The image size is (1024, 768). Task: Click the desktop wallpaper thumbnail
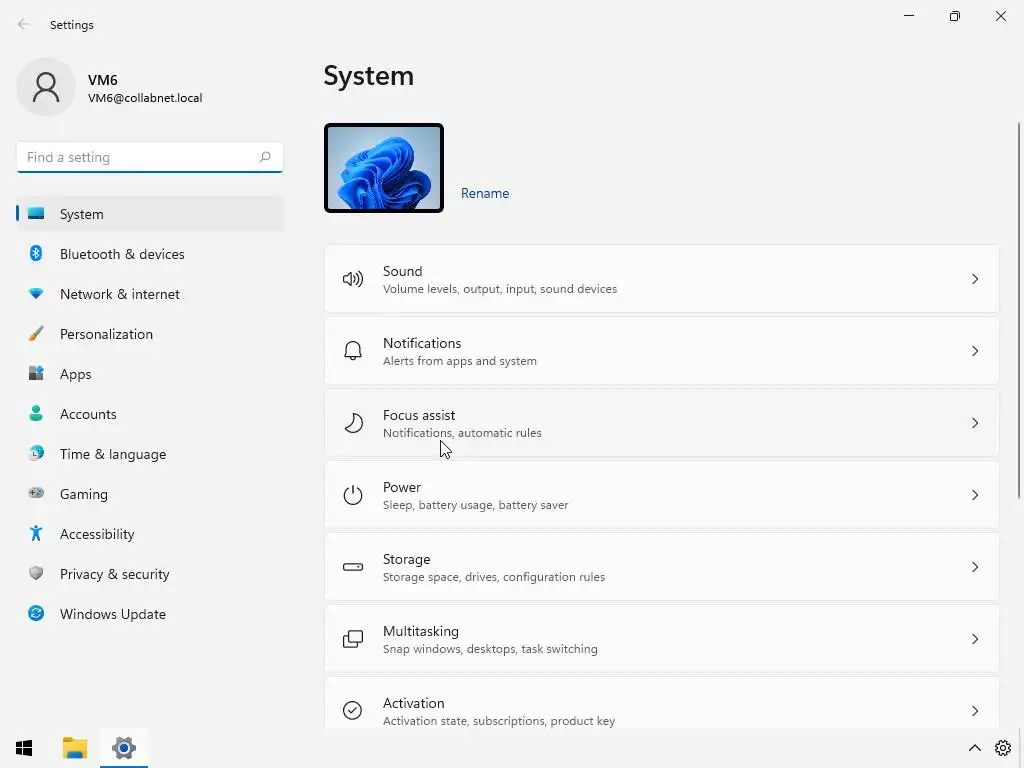point(383,168)
